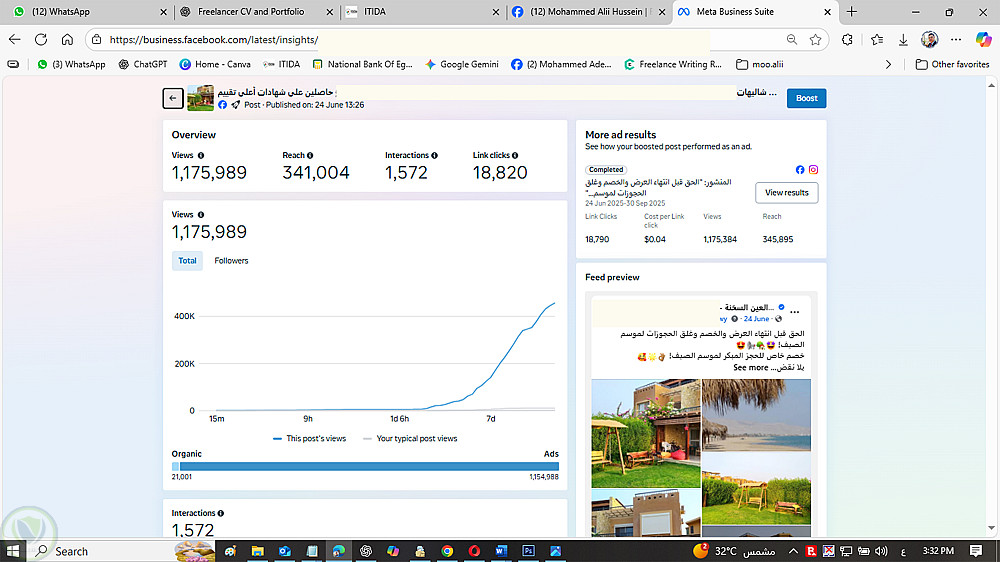Switch to the ITIDA browser tab
Image resolution: width=1000 pixels, height=562 pixels.
pyautogui.click(x=421, y=11)
